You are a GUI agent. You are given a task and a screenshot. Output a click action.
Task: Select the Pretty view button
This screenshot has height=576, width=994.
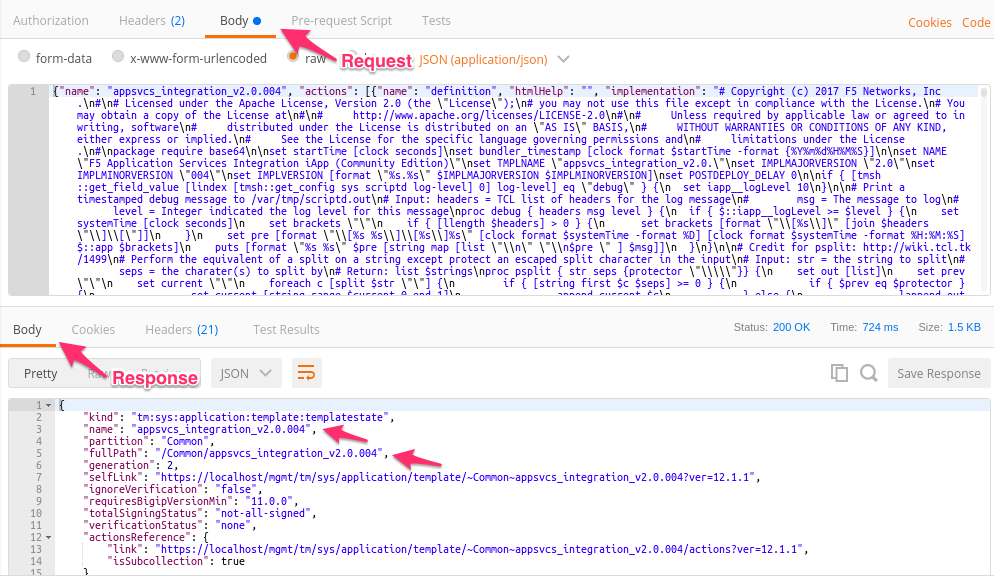click(41, 373)
